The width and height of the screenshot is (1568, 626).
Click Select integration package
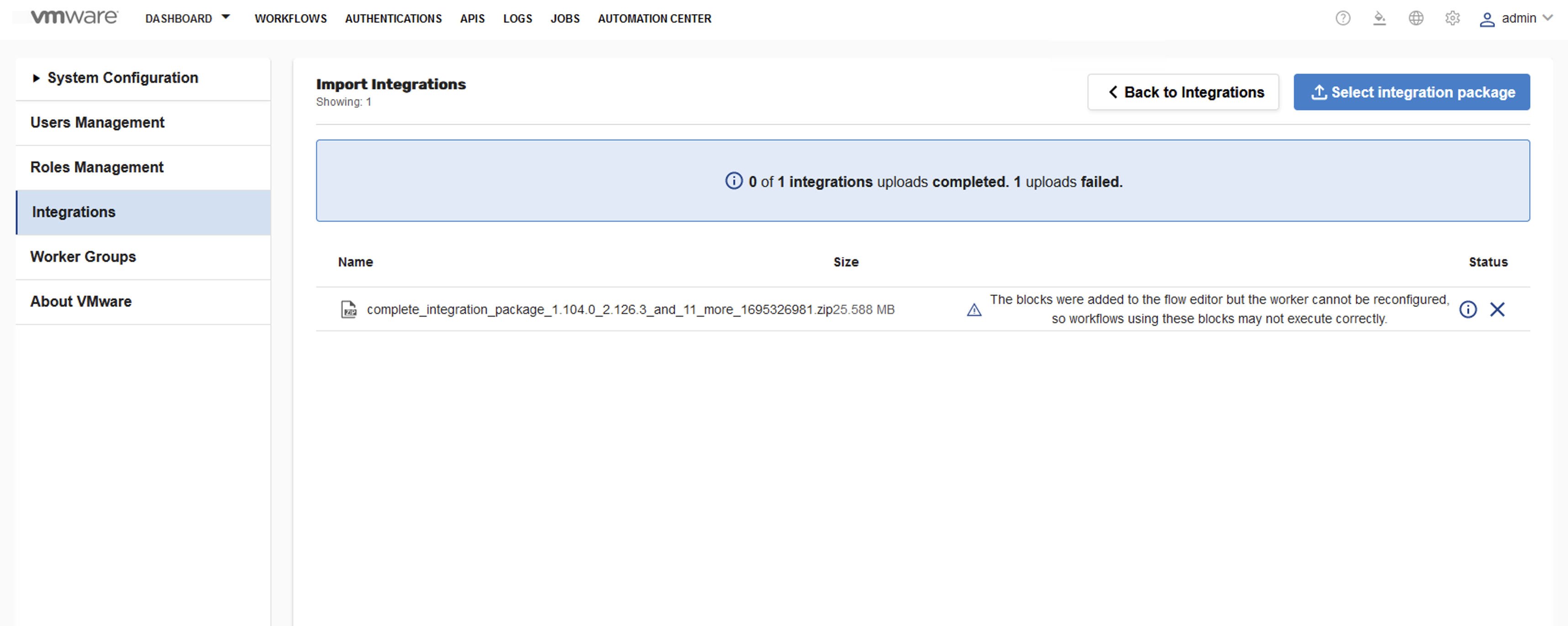coord(1411,92)
